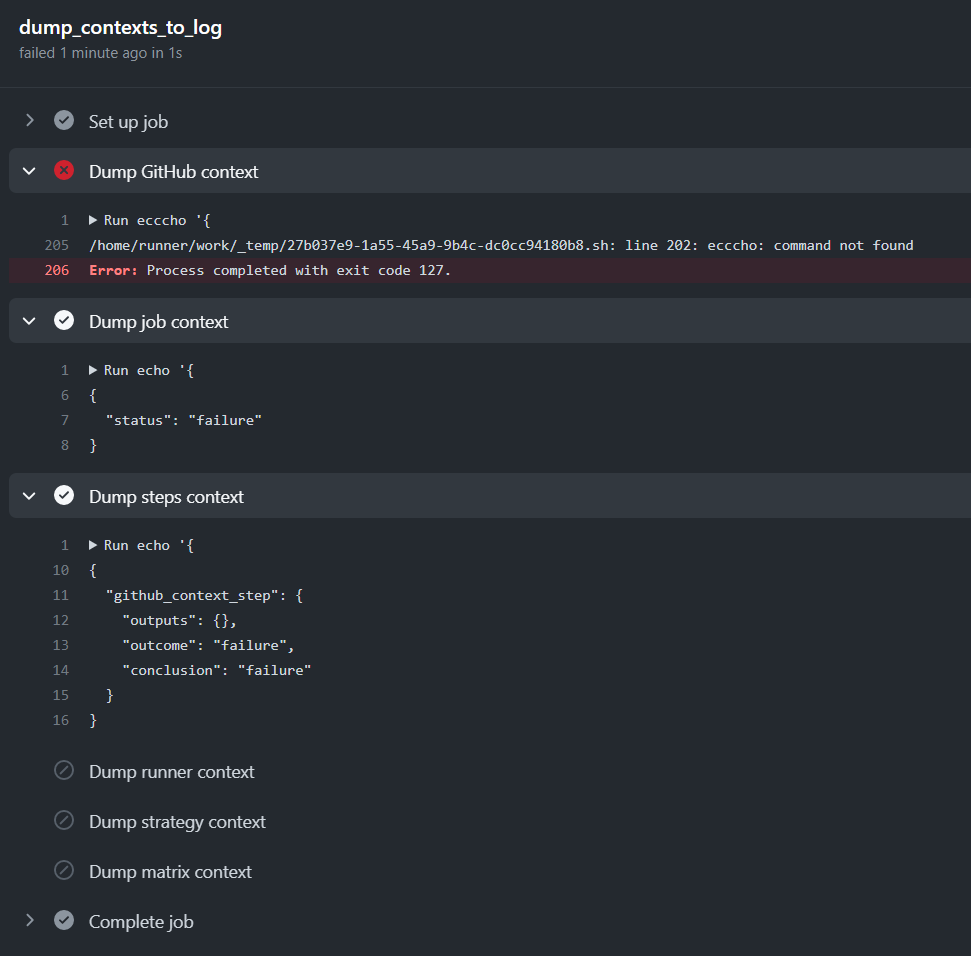Screen dimensions: 971x956
Task: Click gray checkmark icon beside Complete job
Action: 64,921
